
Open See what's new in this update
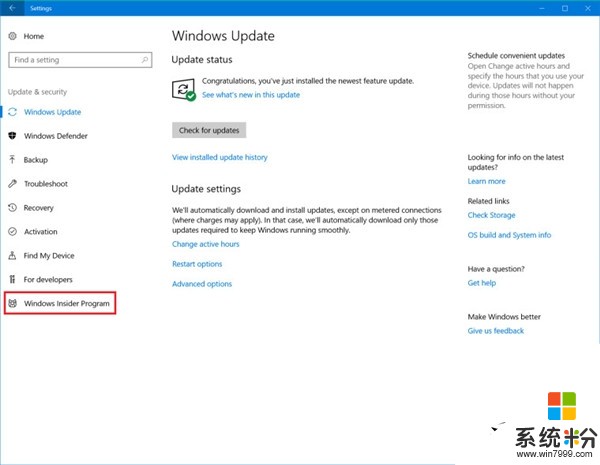[251, 95]
